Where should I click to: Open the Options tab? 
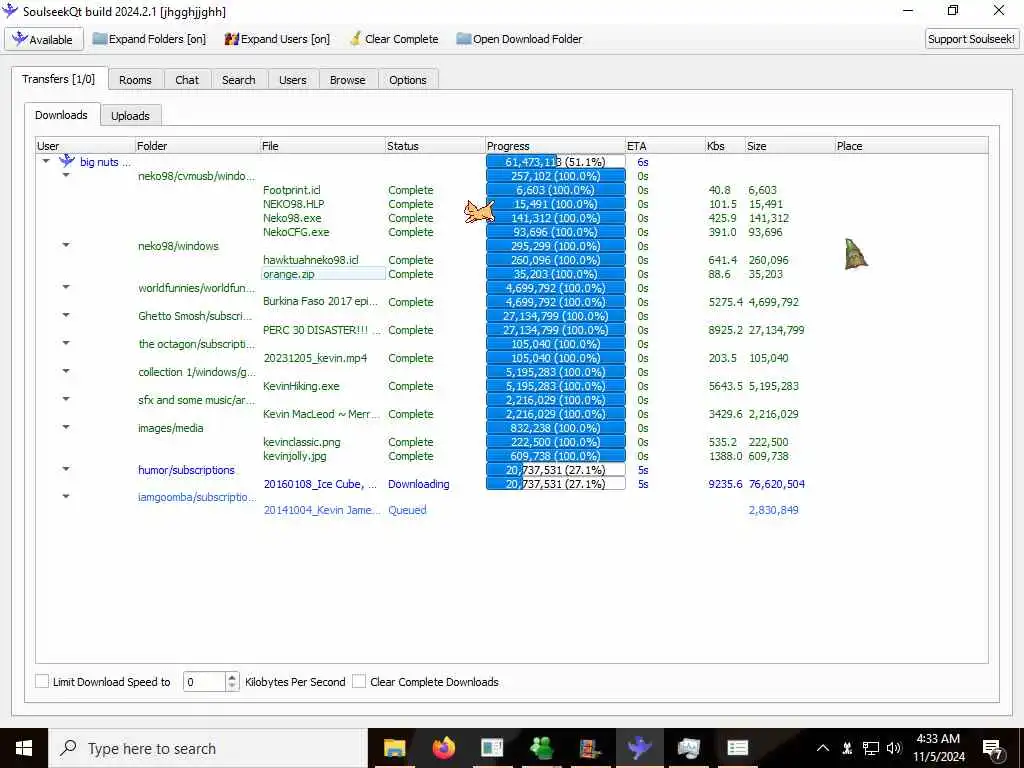[x=408, y=80]
